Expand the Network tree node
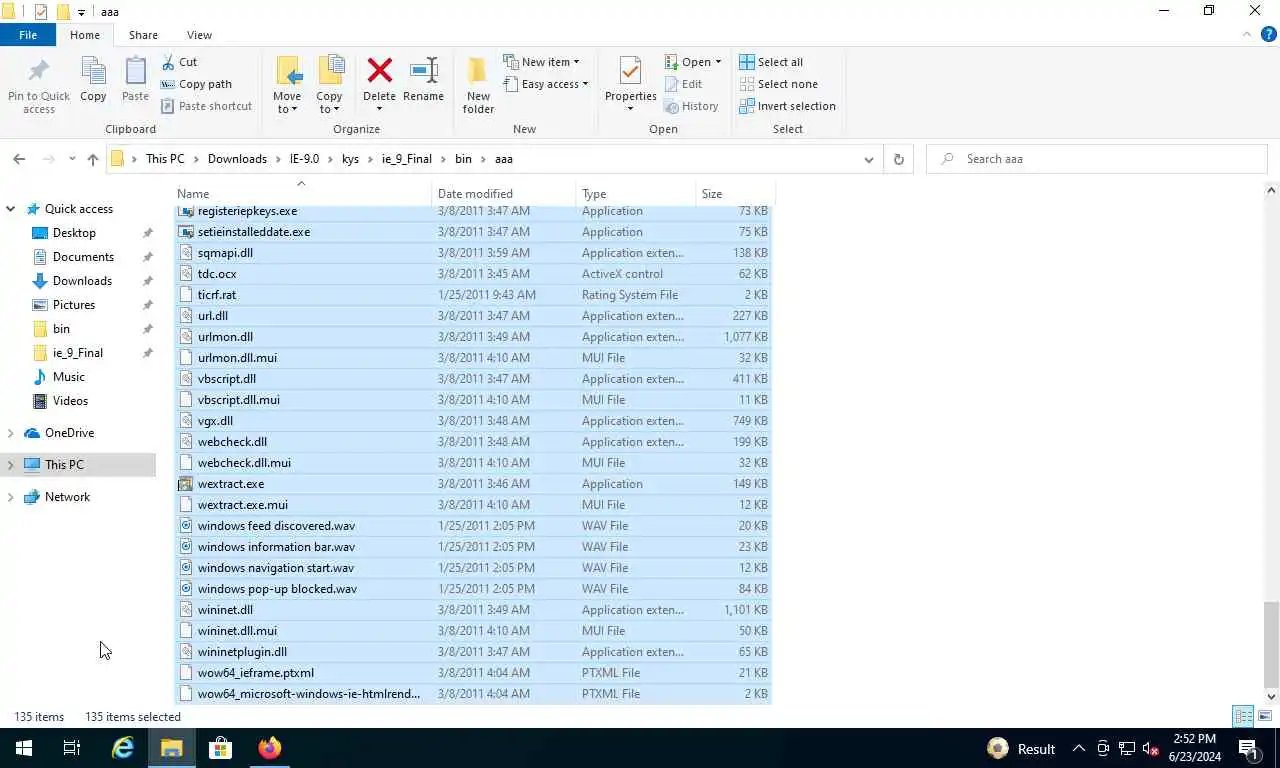The image size is (1280, 768). [10, 497]
